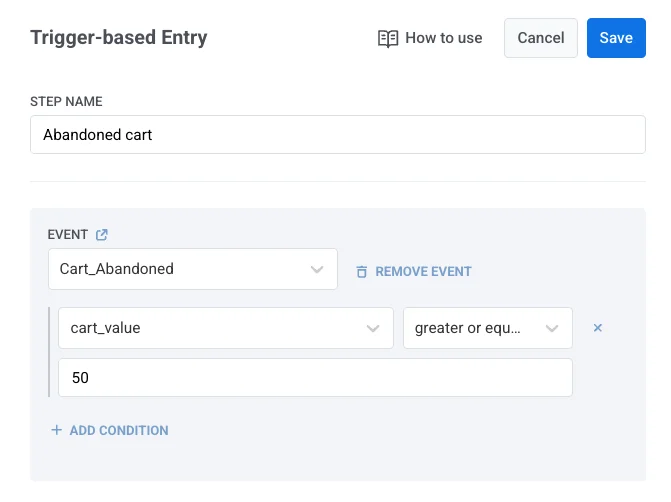
Task: Open the external link icon next to EVENT
Action: point(102,235)
